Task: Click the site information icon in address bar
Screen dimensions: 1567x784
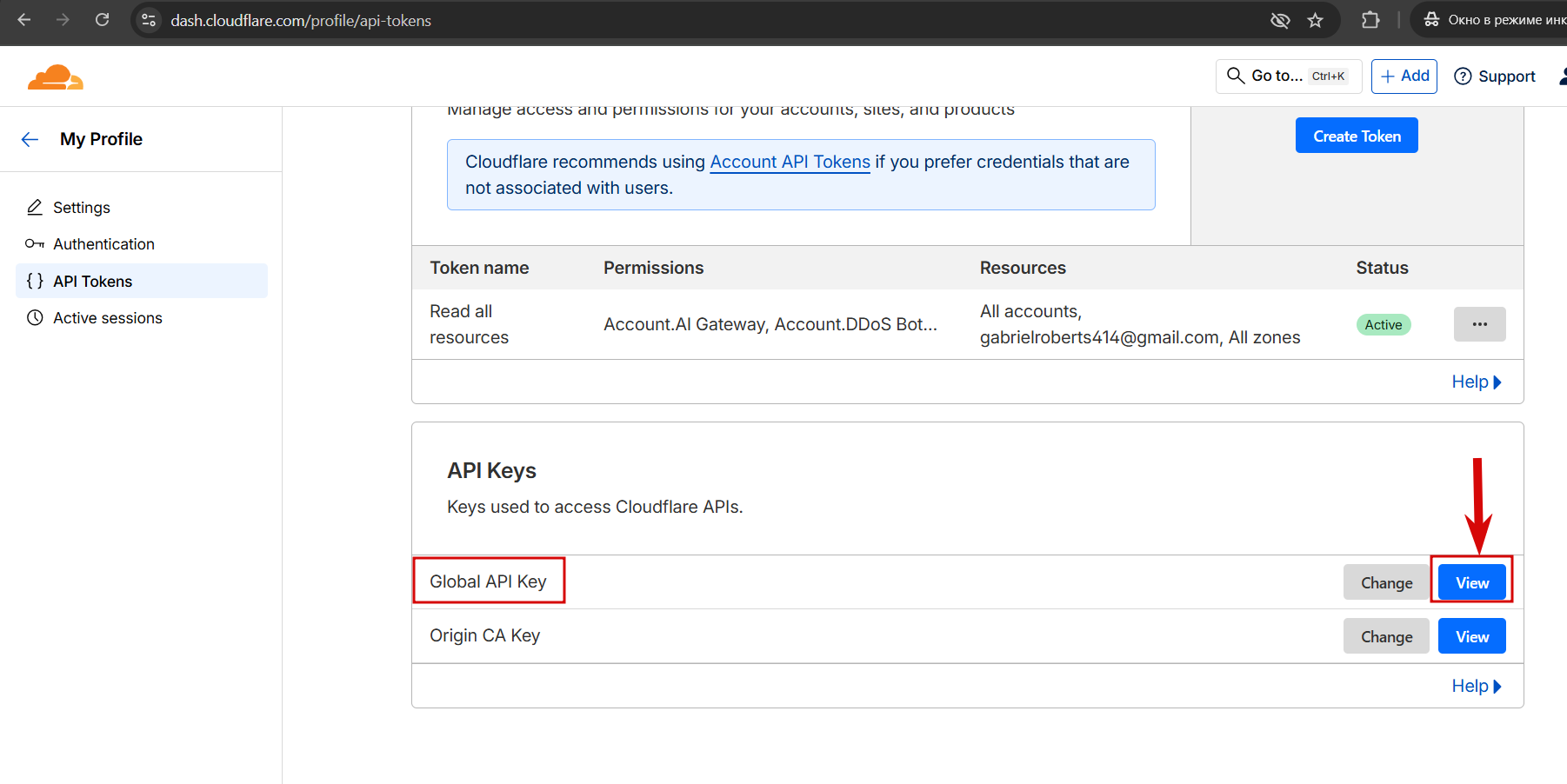Action: pyautogui.click(x=150, y=20)
